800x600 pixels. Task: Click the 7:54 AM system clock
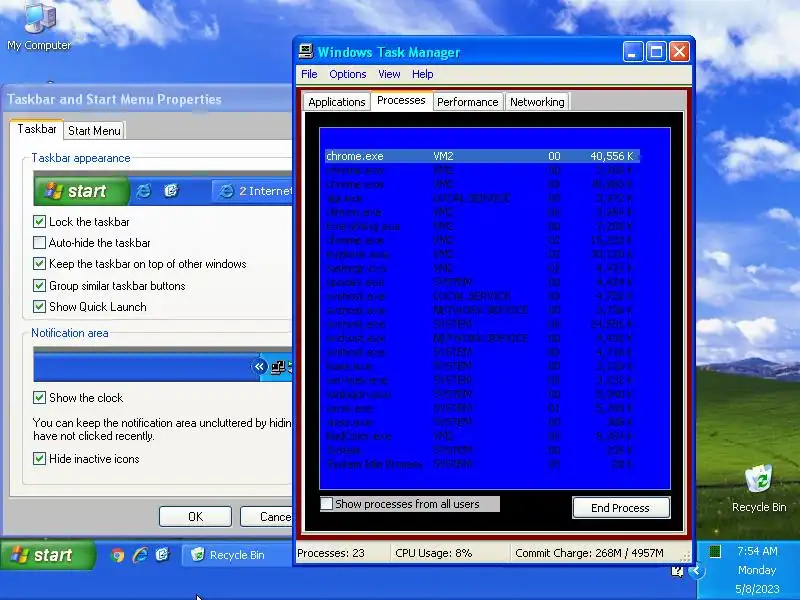tap(757, 551)
